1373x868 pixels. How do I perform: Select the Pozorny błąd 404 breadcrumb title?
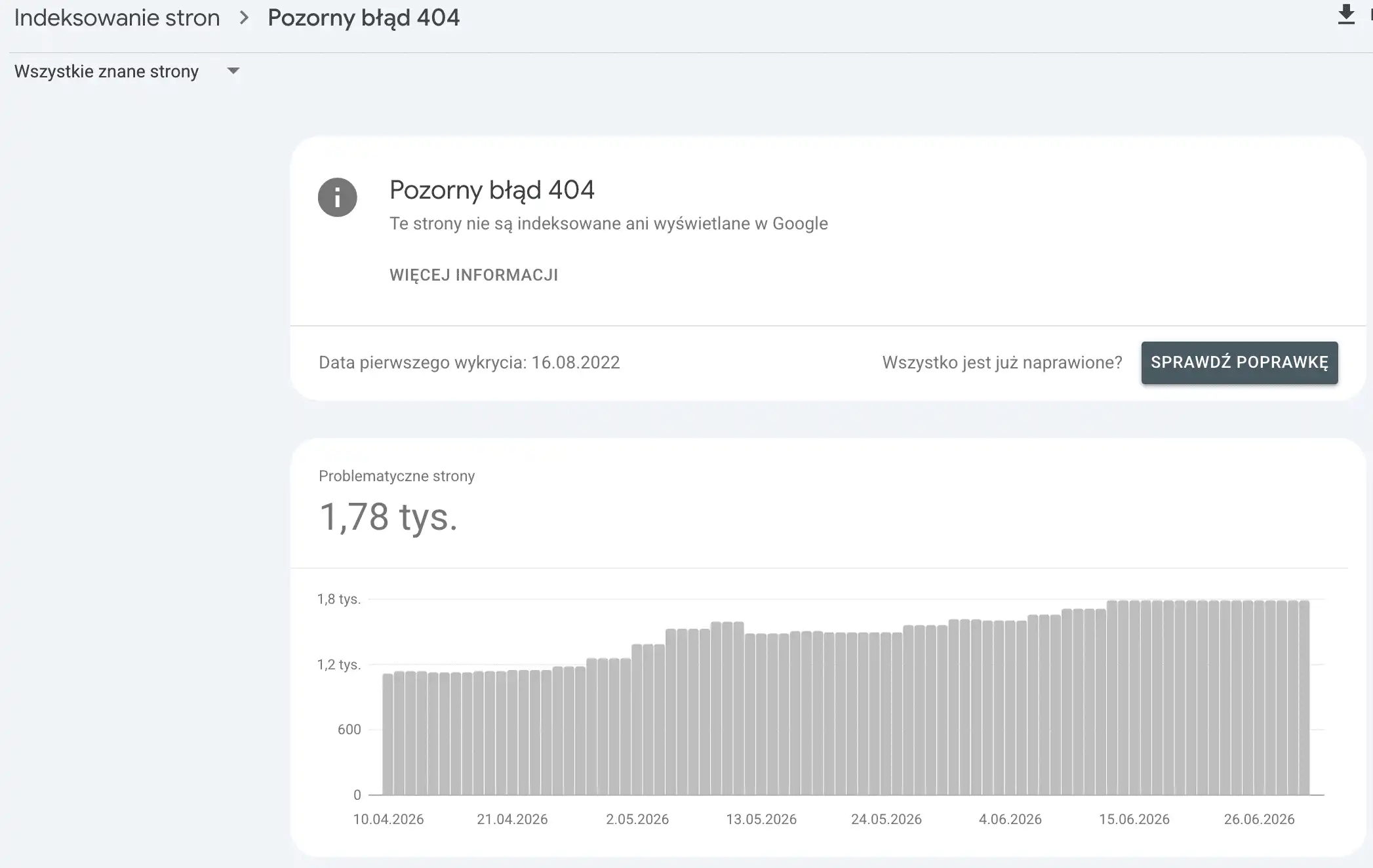pos(364,18)
